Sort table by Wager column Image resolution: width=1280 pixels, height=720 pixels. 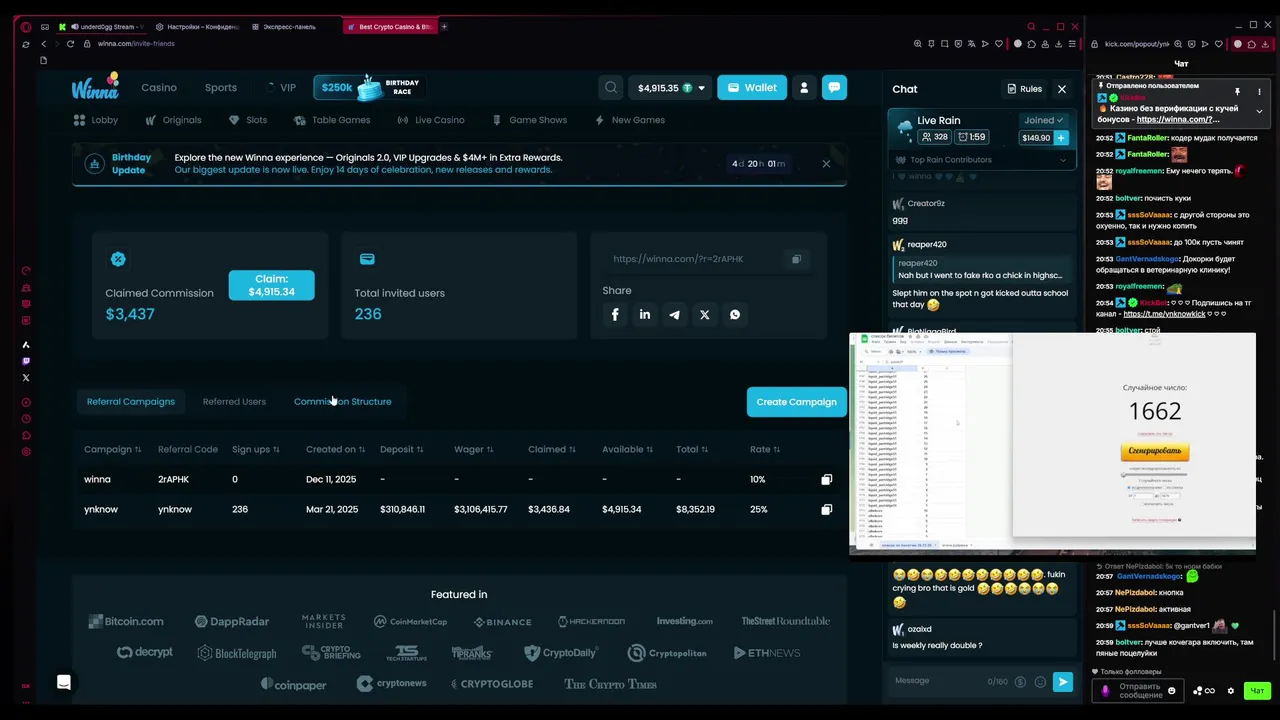click(473, 450)
